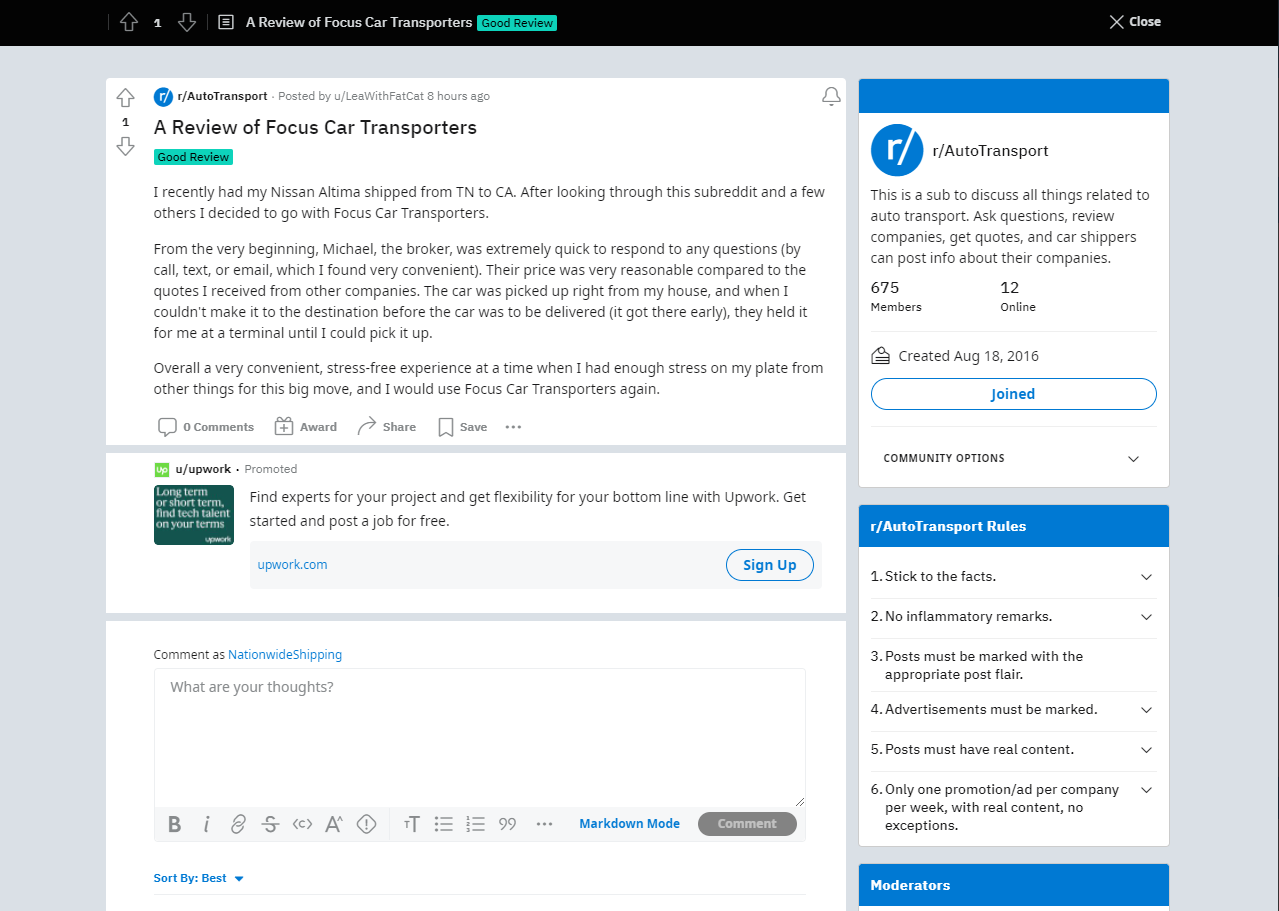Apply strikethrough in the comment editor

click(270, 824)
